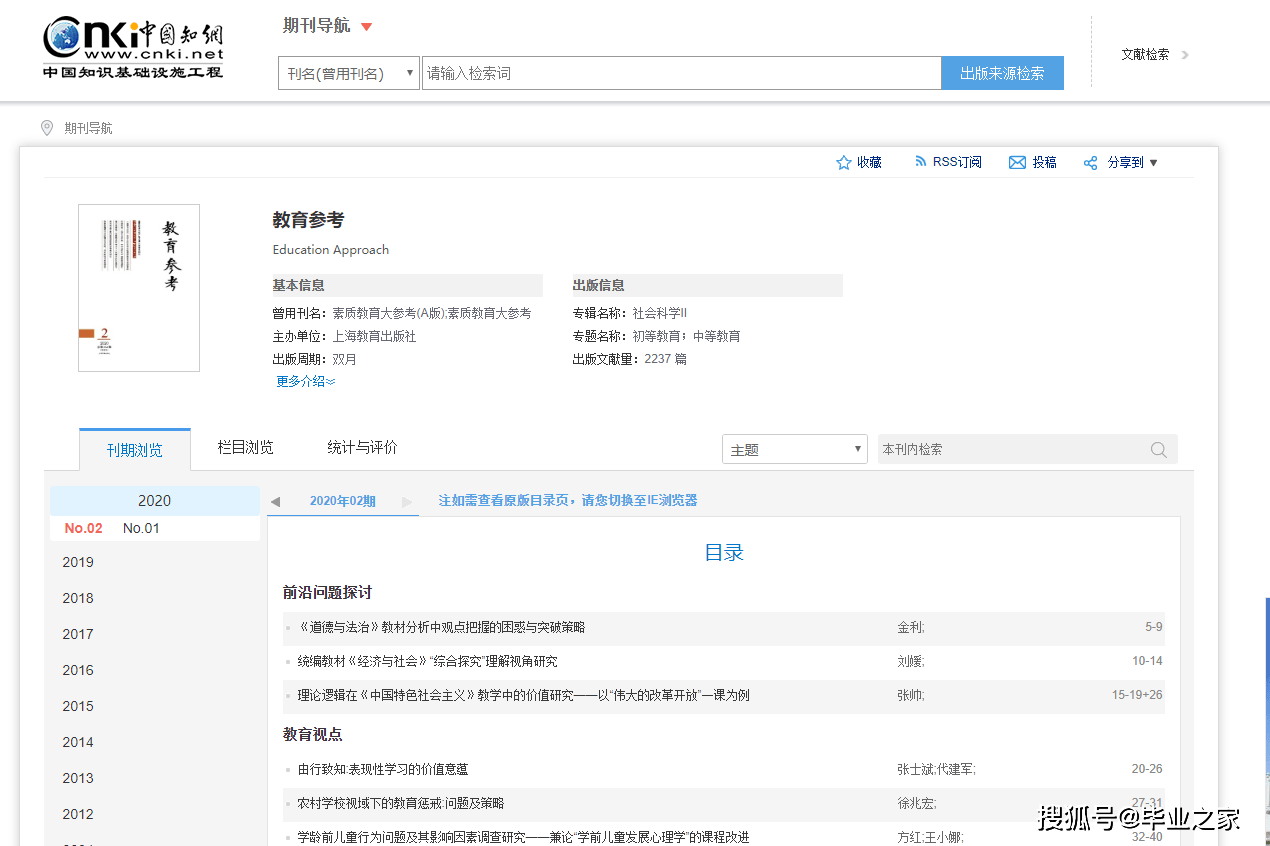Click the journal cover thumbnail
The width and height of the screenshot is (1270, 846).
click(x=139, y=287)
